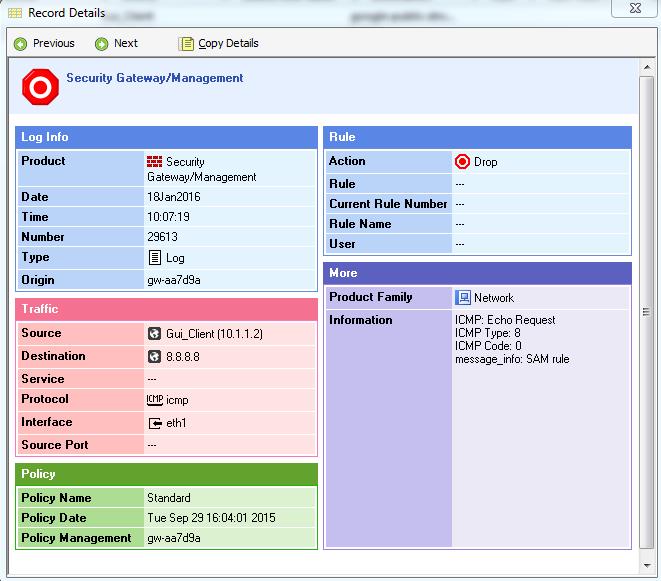
Task: Click the Copy Details clipboard icon
Action: (186, 44)
